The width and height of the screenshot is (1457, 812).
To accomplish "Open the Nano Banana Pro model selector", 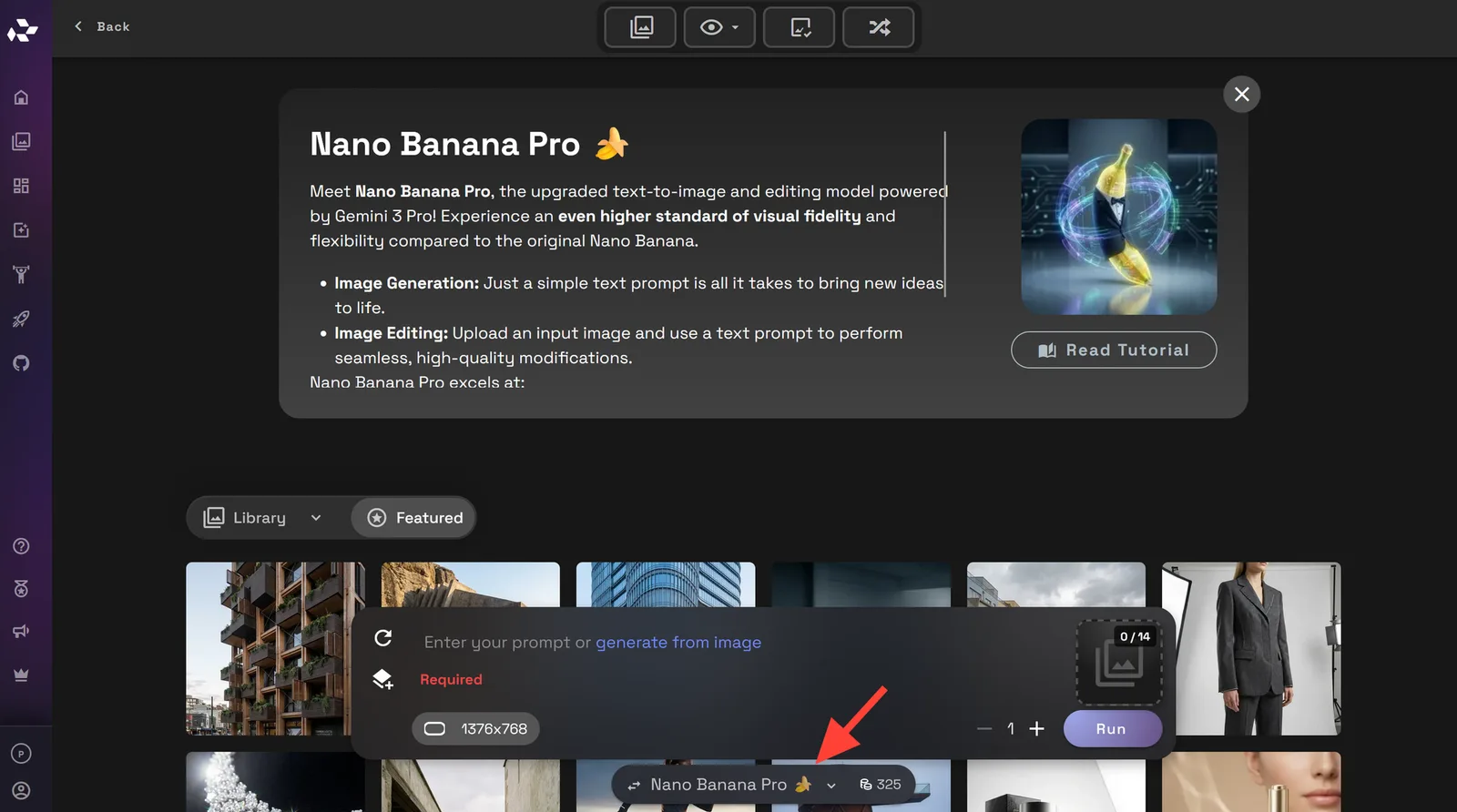I will click(731, 785).
